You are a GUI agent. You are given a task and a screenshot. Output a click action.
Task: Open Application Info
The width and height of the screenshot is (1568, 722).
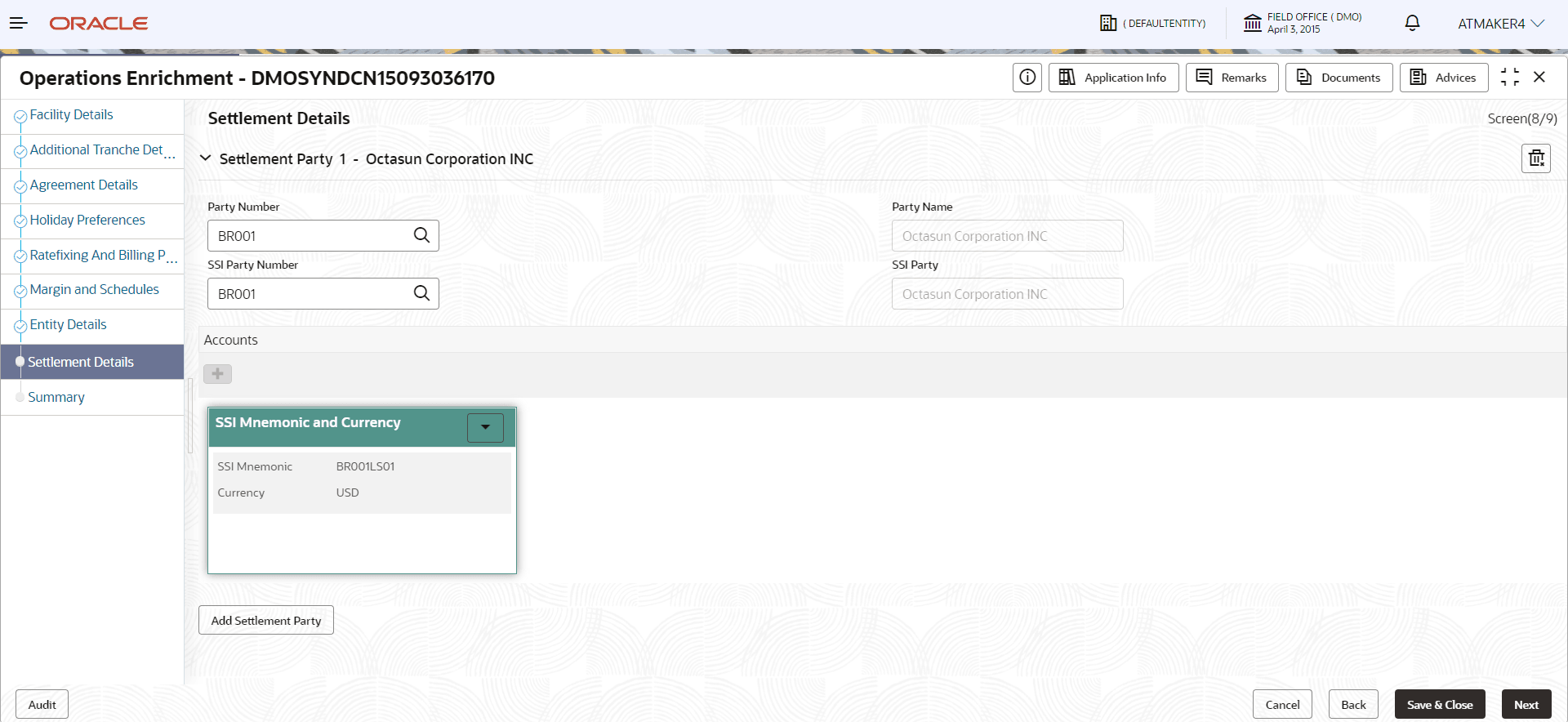pos(1114,78)
